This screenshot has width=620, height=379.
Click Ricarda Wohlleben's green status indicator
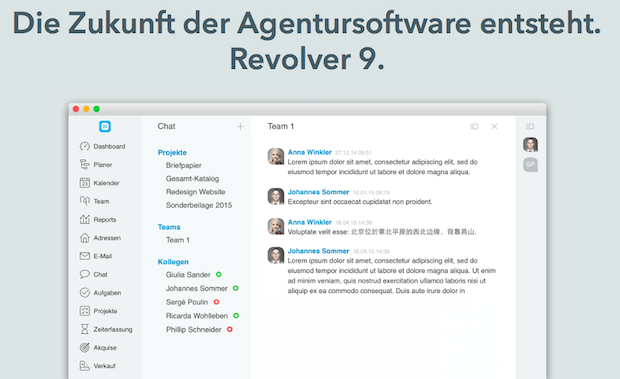tap(236, 316)
